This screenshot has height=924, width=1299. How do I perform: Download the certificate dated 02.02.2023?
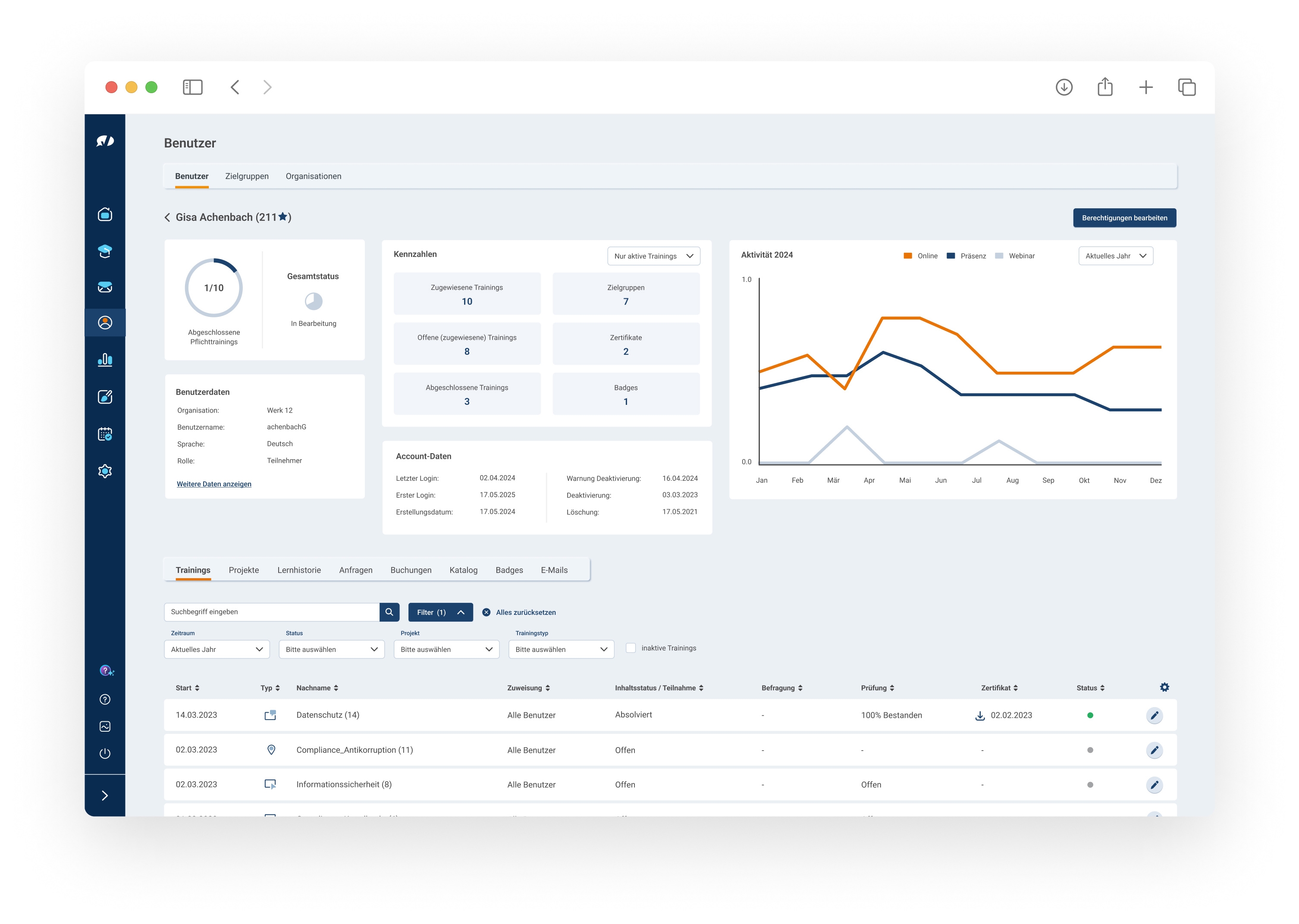pos(980,716)
